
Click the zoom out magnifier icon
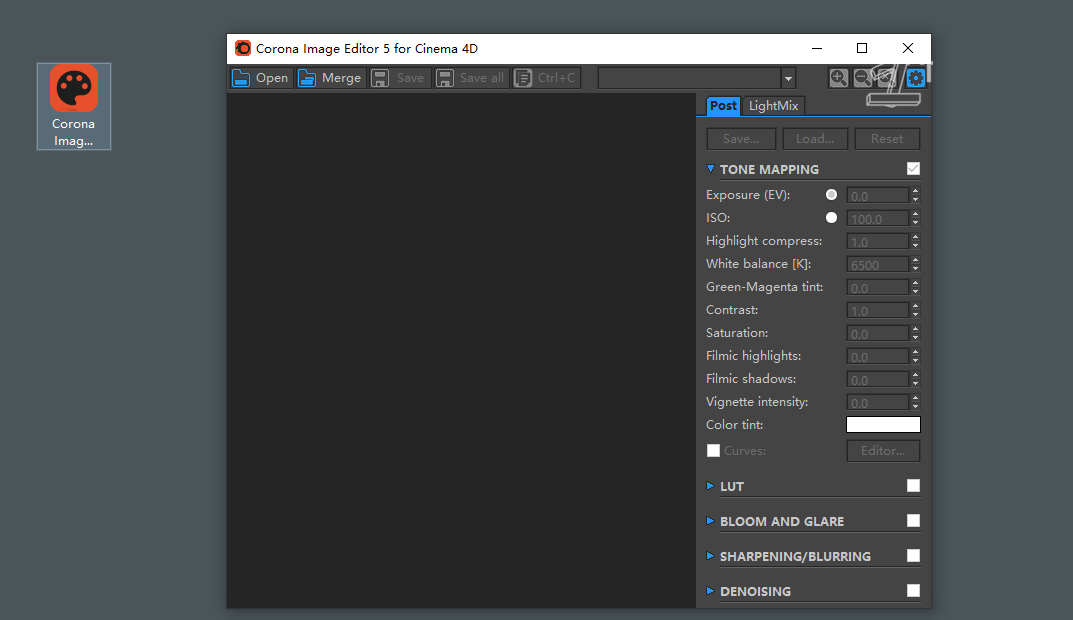coord(862,78)
